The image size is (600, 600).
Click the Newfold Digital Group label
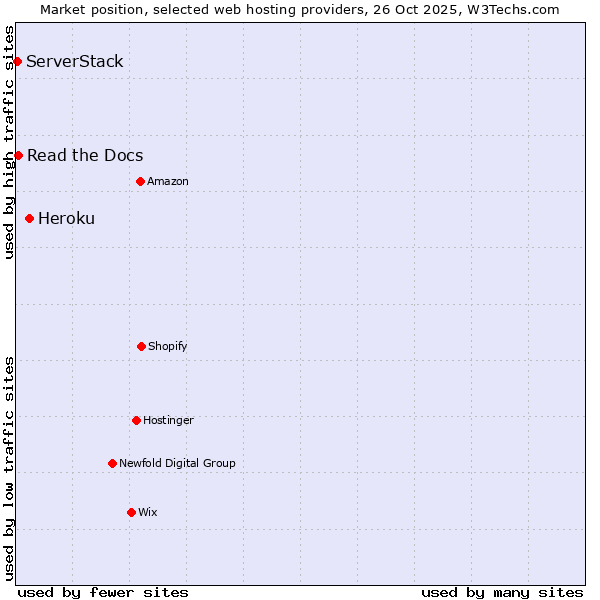point(177,463)
